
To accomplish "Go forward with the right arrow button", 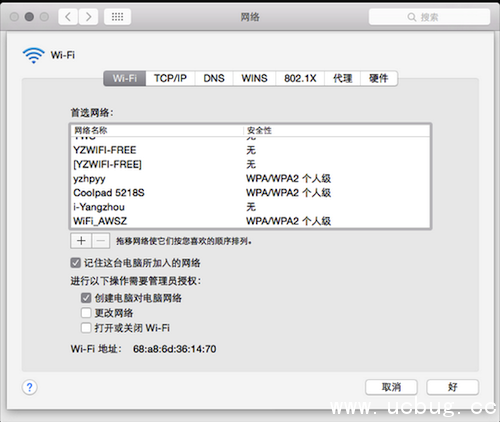I will [88, 17].
